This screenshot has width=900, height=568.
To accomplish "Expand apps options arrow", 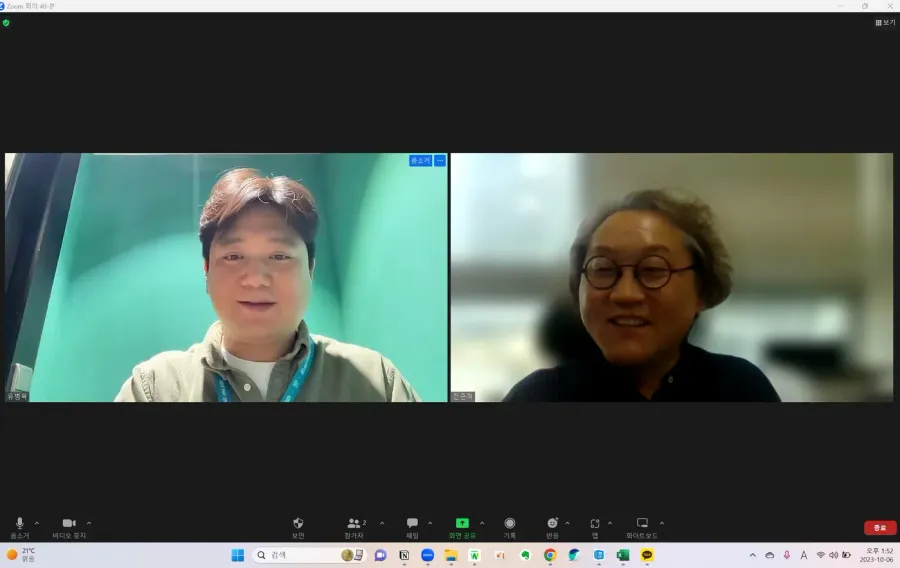I will (610, 523).
